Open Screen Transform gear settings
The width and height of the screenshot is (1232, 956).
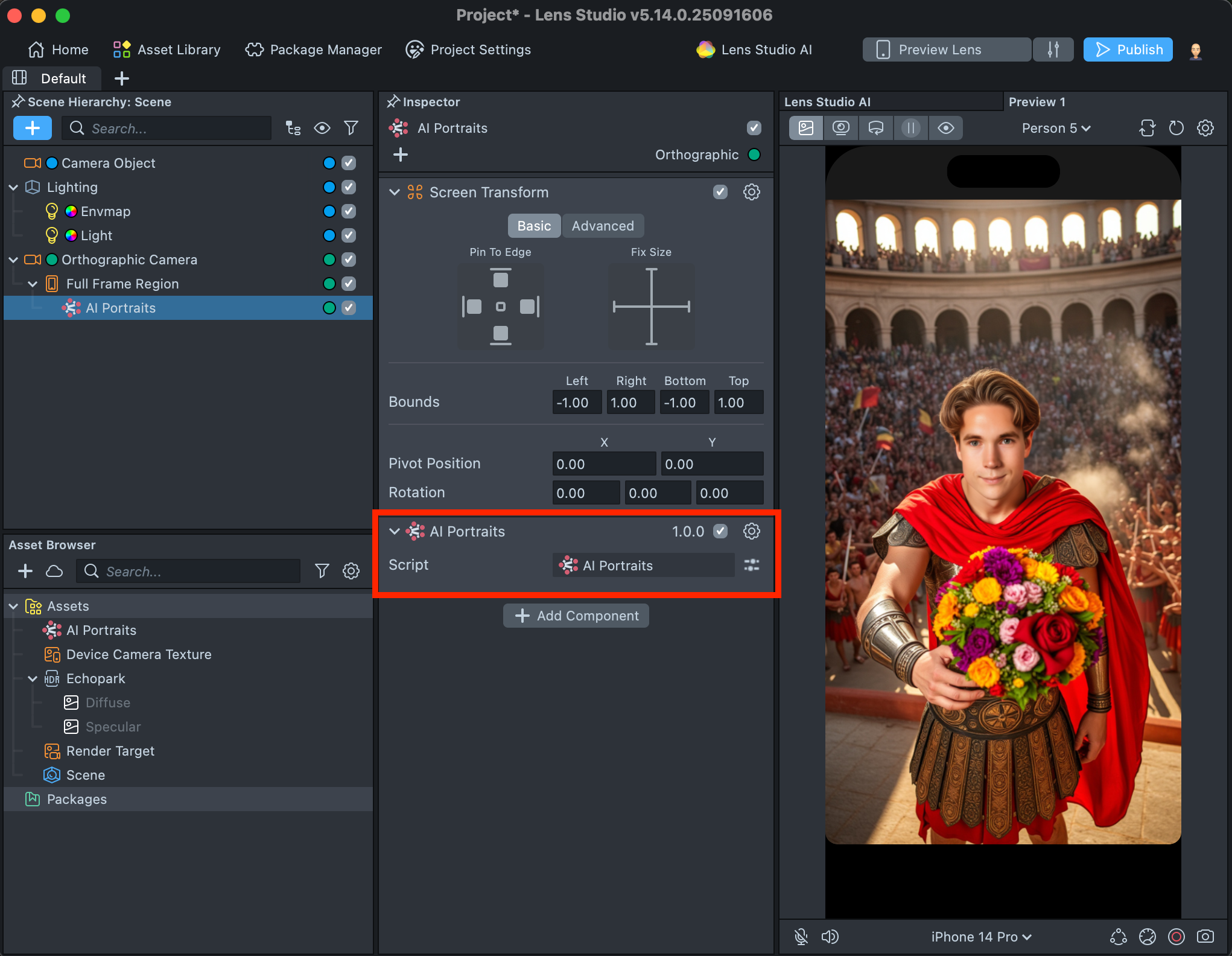[751, 193]
